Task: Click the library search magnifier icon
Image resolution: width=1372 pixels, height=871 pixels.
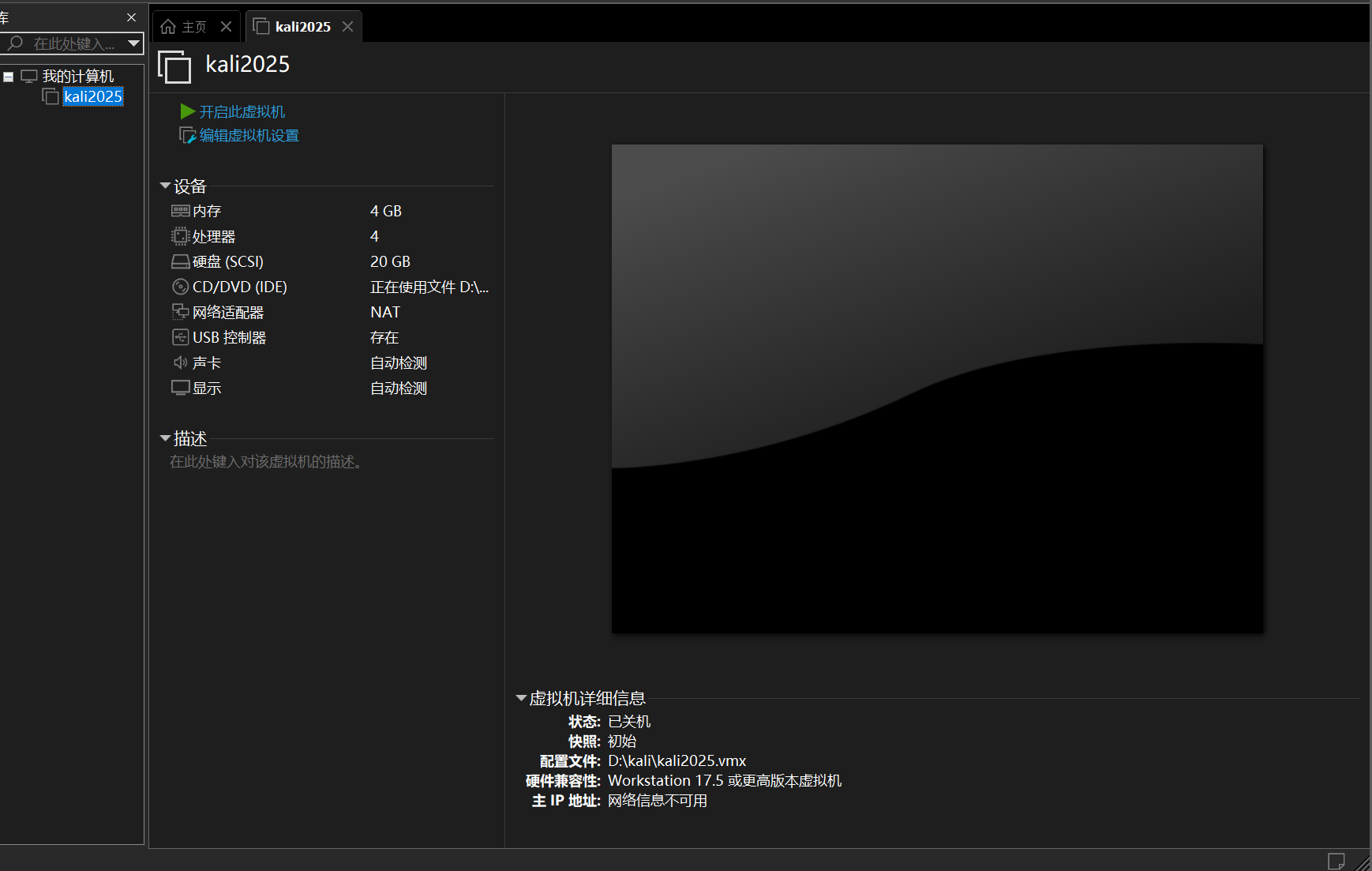Action: click(x=15, y=43)
